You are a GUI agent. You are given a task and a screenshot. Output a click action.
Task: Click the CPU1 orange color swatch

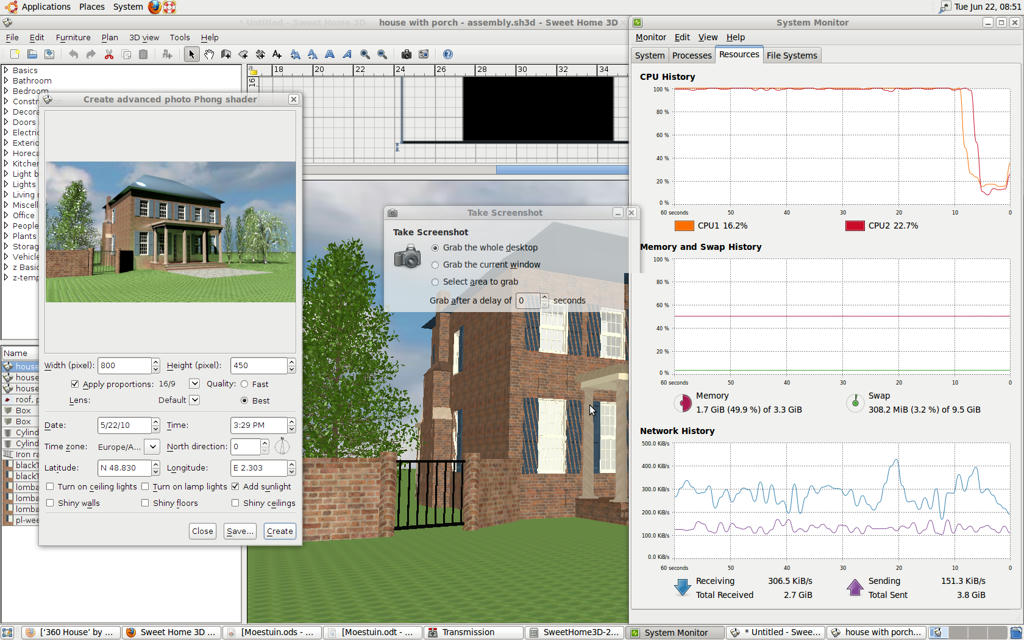[x=684, y=225]
